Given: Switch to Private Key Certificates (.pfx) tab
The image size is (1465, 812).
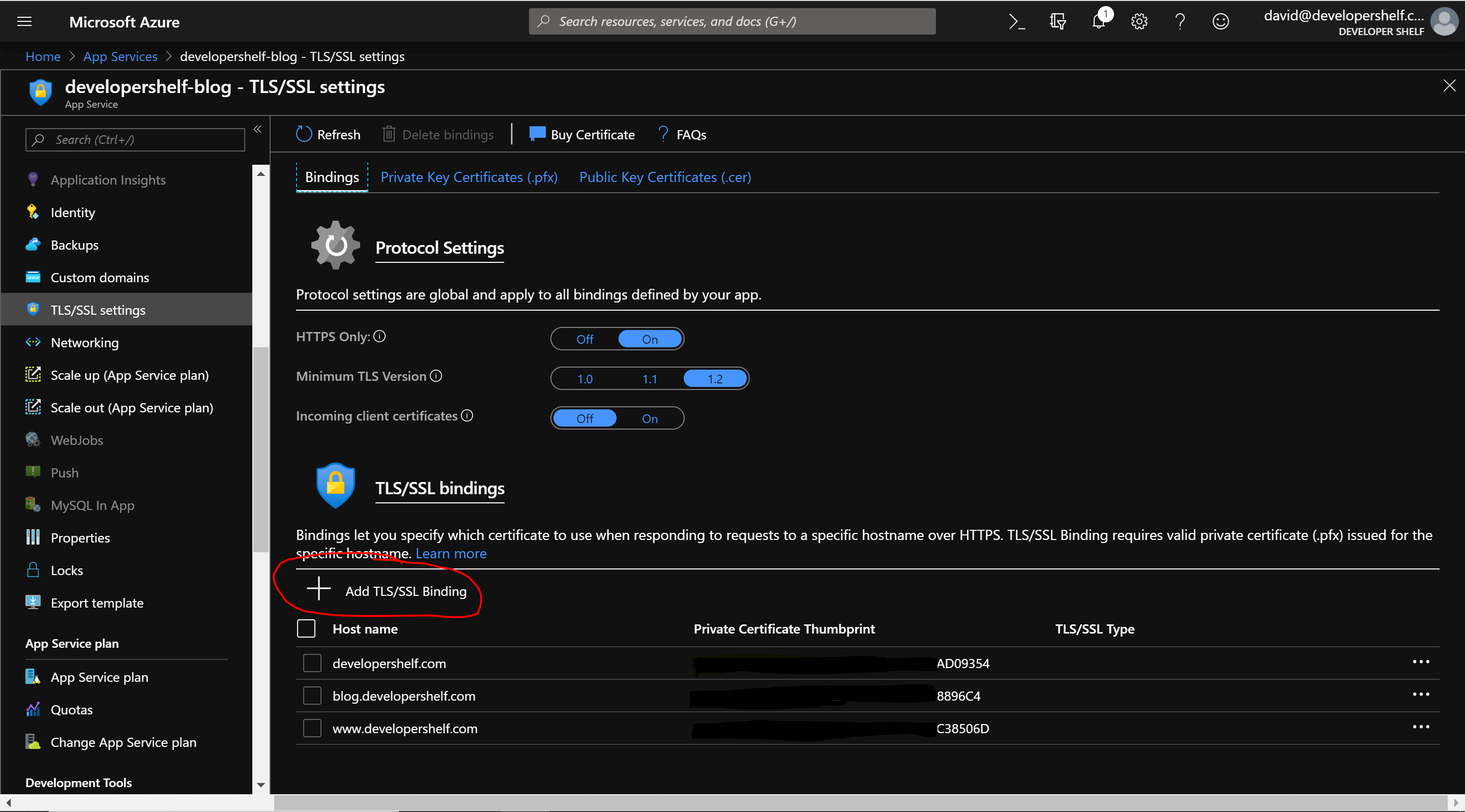Looking at the screenshot, I should point(468,177).
